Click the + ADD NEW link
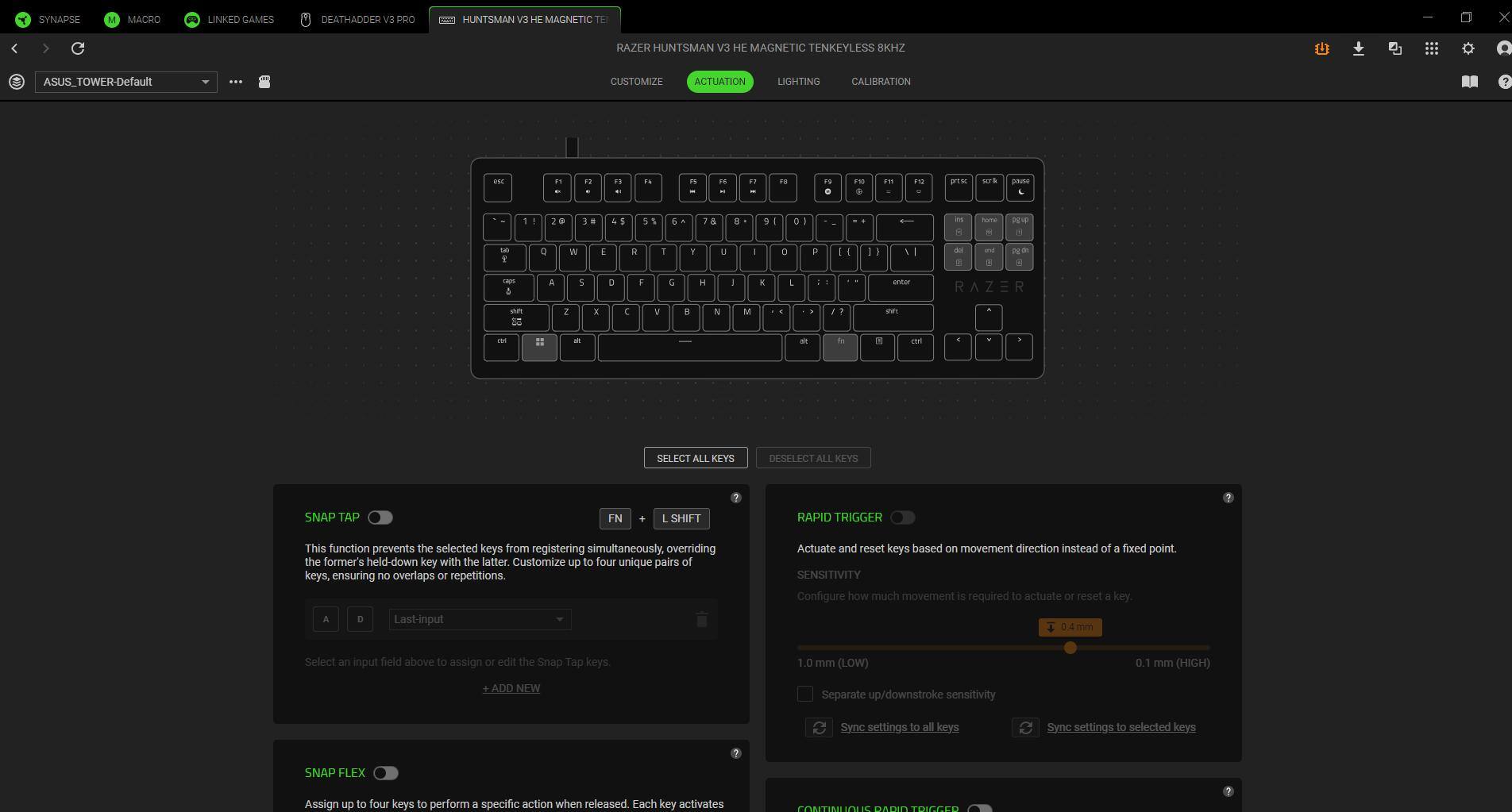 point(511,688)
